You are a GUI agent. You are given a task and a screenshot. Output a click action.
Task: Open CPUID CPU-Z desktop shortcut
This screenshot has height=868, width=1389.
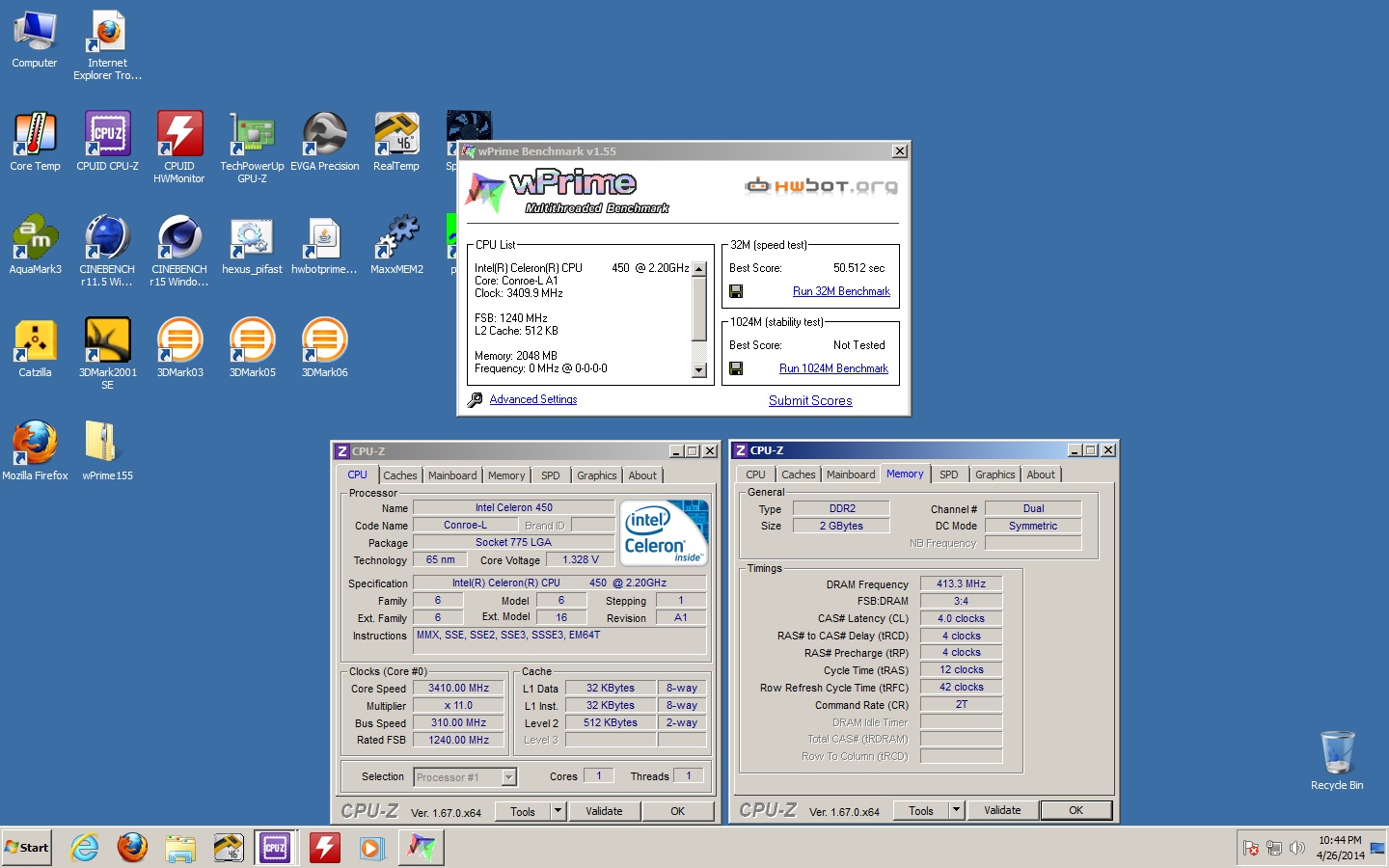tap(107, 142)
